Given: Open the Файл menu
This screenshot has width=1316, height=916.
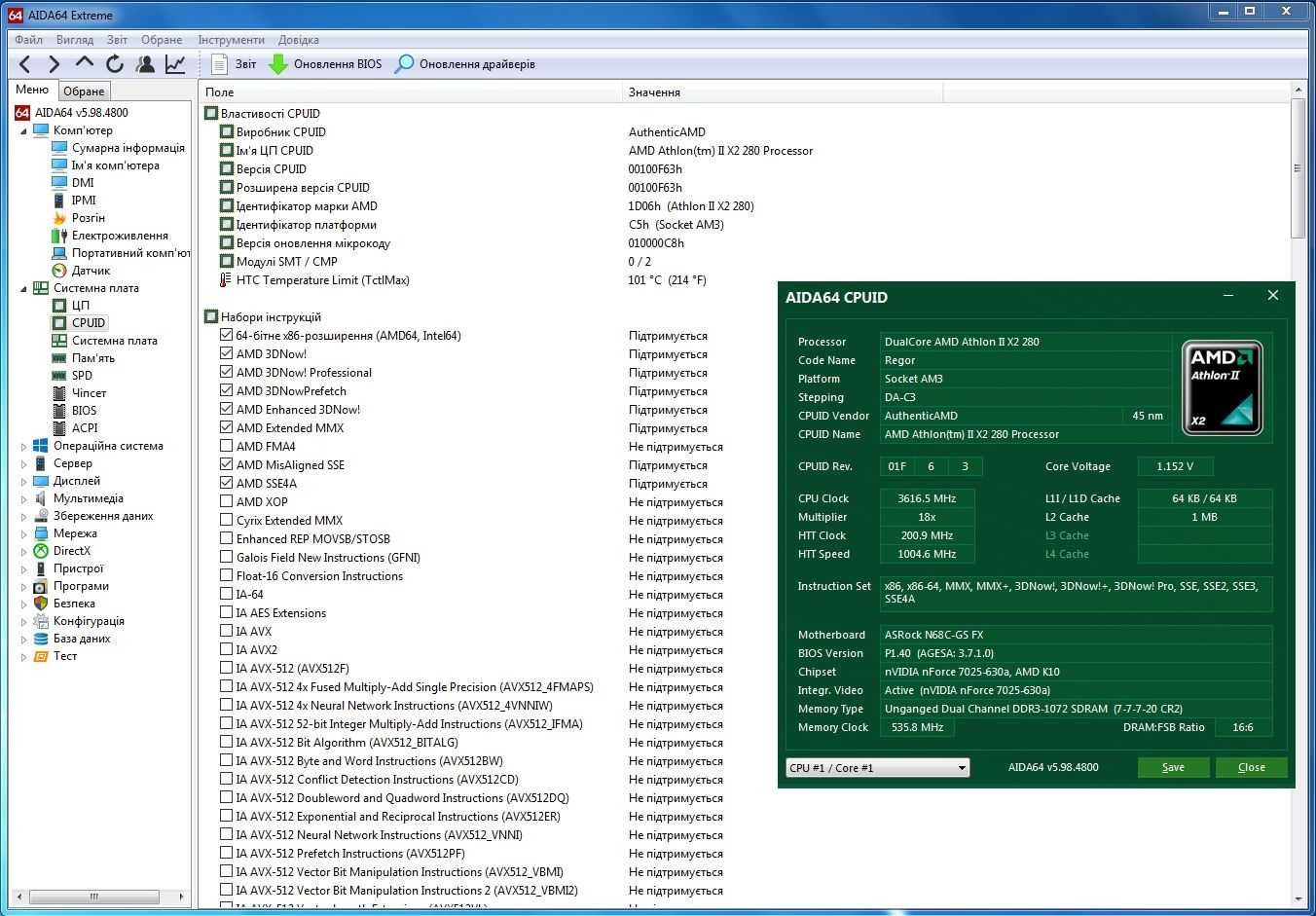Looking at the screenshot, I should pos(28,40).
